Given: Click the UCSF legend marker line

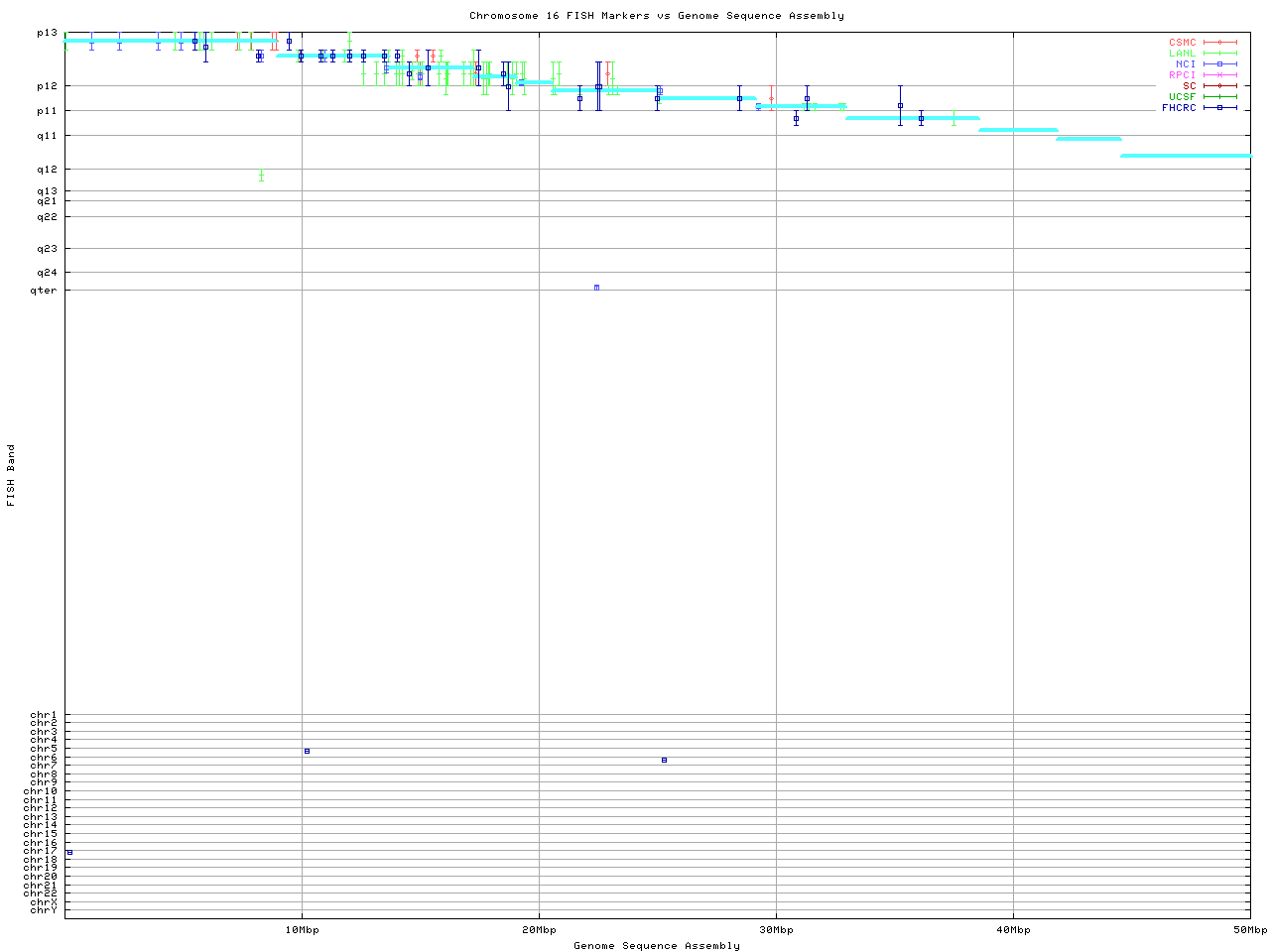Looking at the screenshot, I should pyautogui.click(x=1219, y=96).
